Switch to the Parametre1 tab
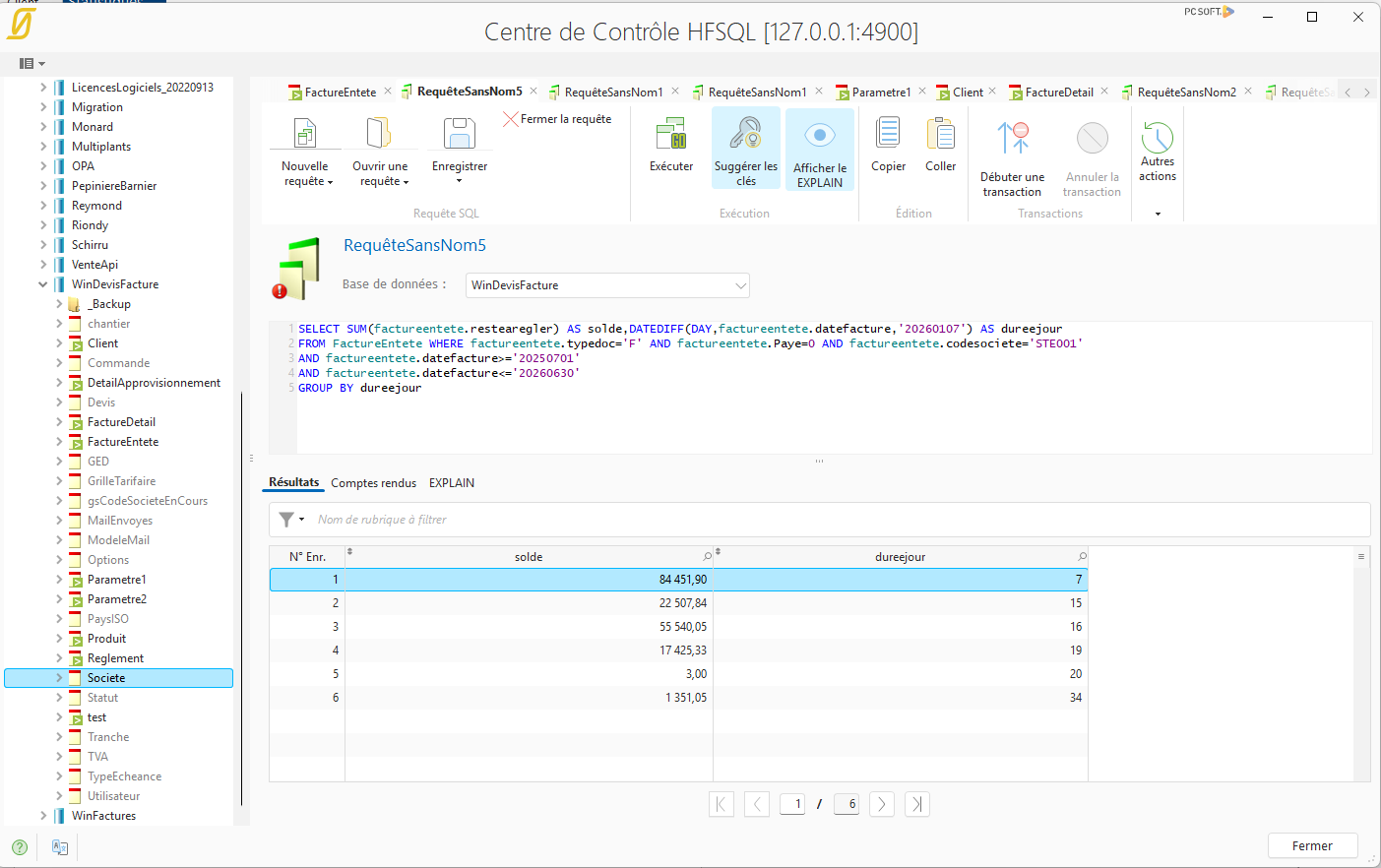This screenshot has height=868, width=1381. click(x=881, y=92)
